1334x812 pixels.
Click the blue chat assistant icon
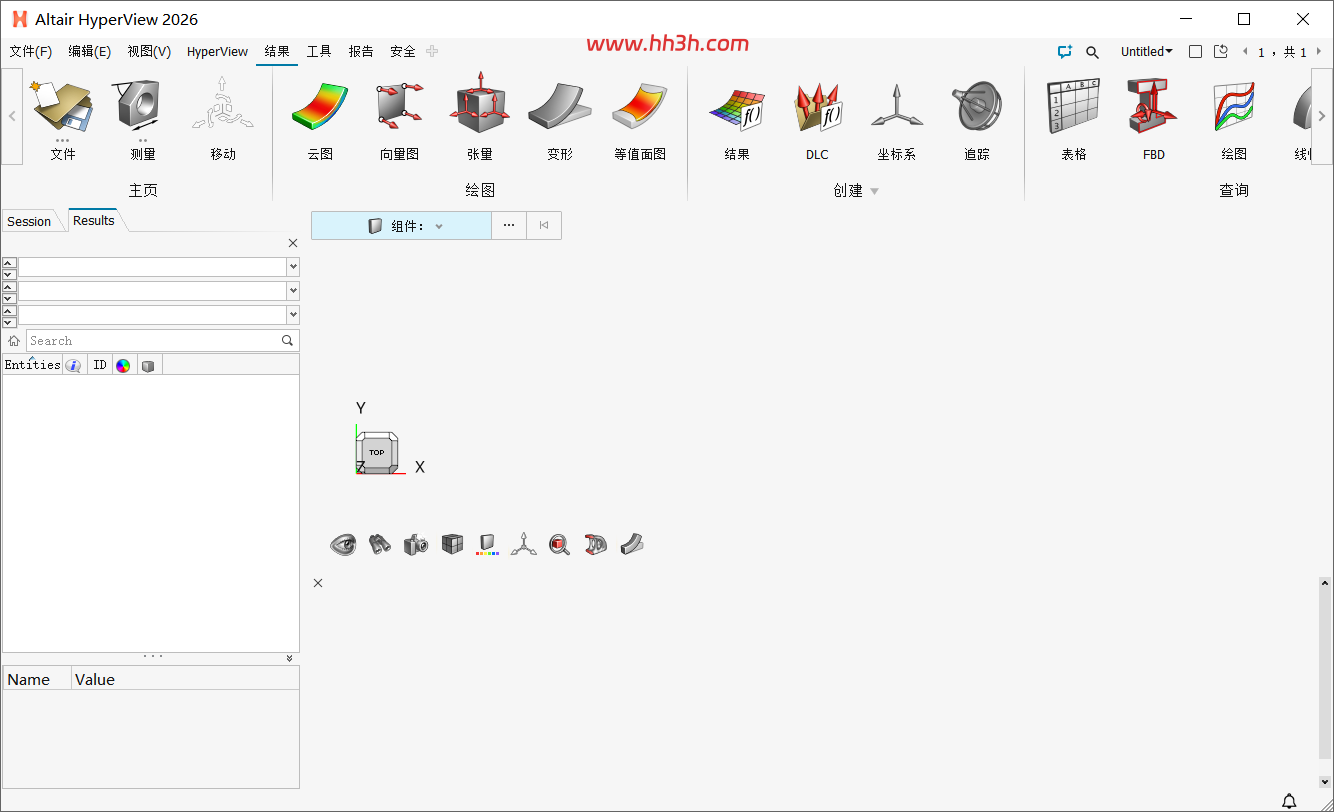coord(1064,52)
